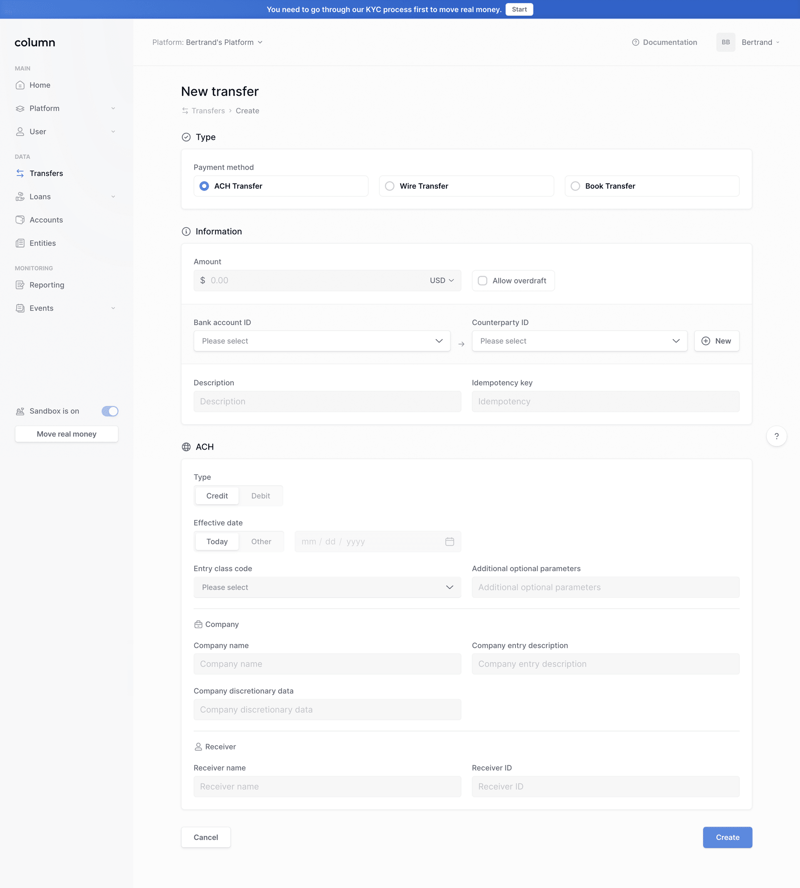Open the Transfers sidebar icon
The height and width of the screenshot is (888, 800).
pyautogui.click(x=20, y=173)
